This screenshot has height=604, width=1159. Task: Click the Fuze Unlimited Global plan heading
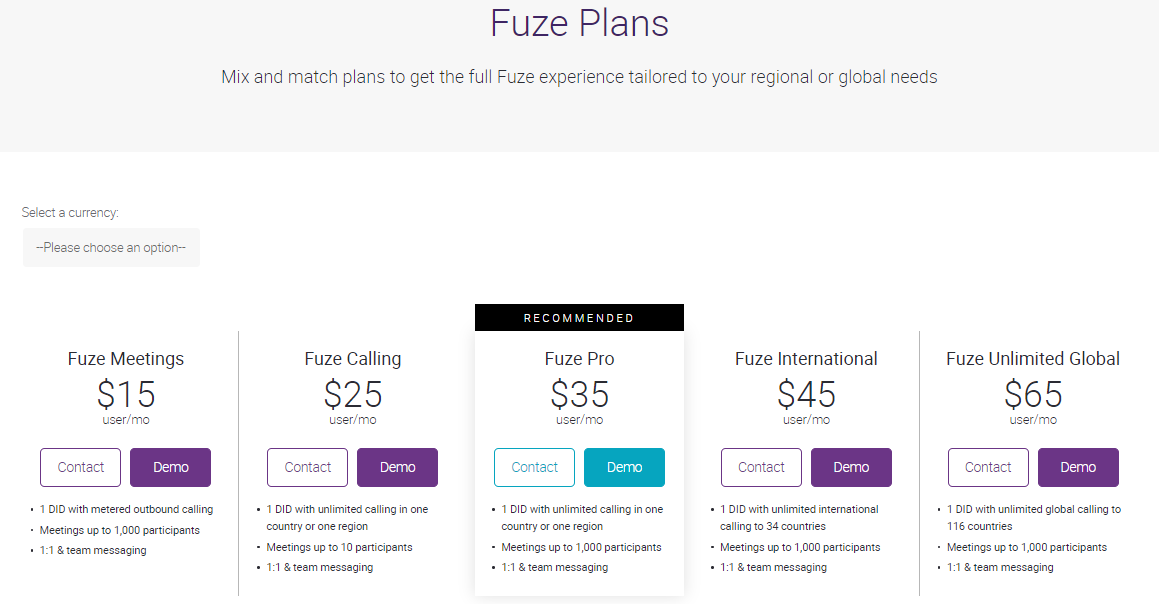click(1033, 359)
